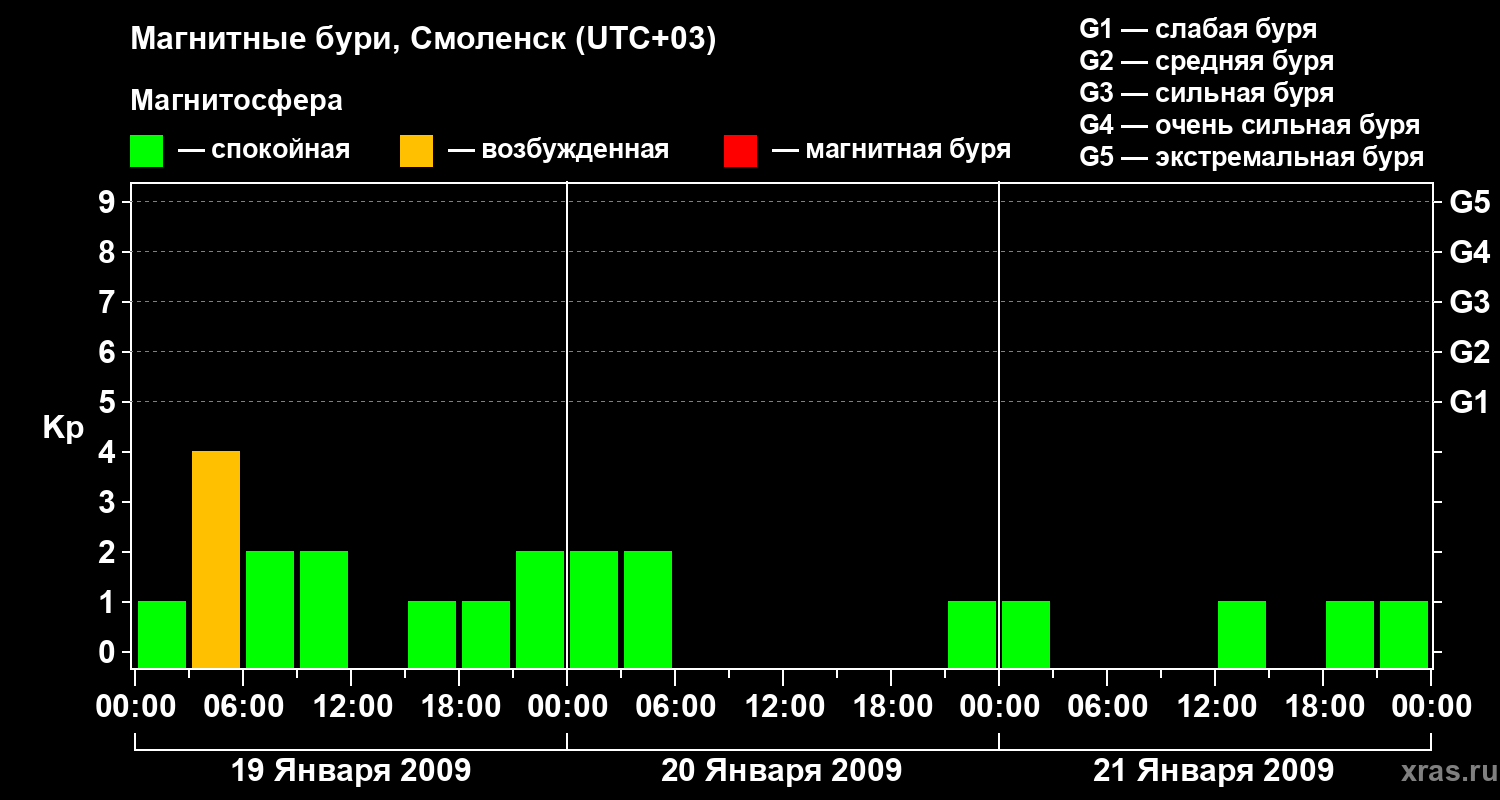Select the orange Kp 4 bar
Screen dimensions: 1500x800
216,559
